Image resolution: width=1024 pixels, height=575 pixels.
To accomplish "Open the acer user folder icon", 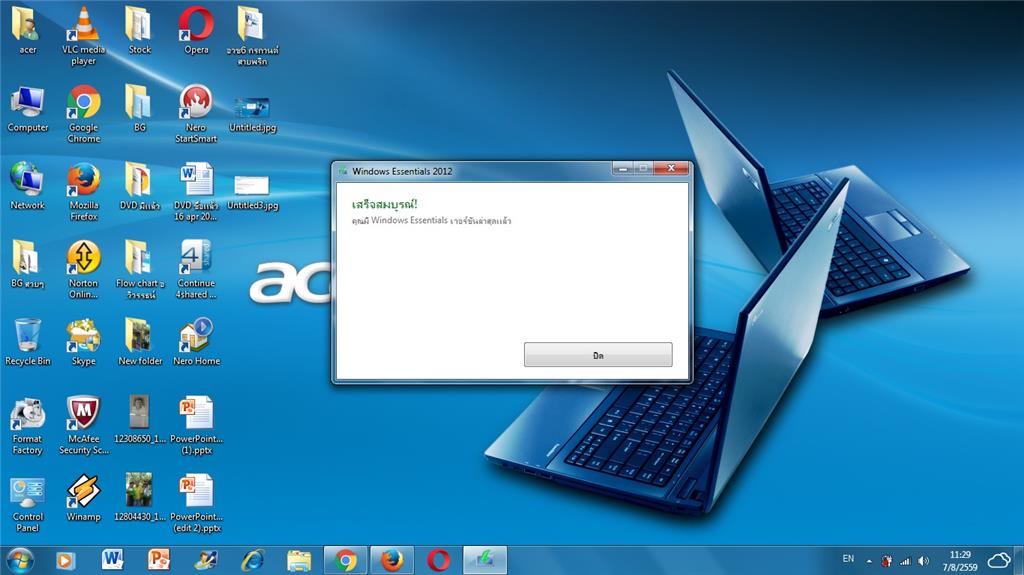I will click(27, 31).
